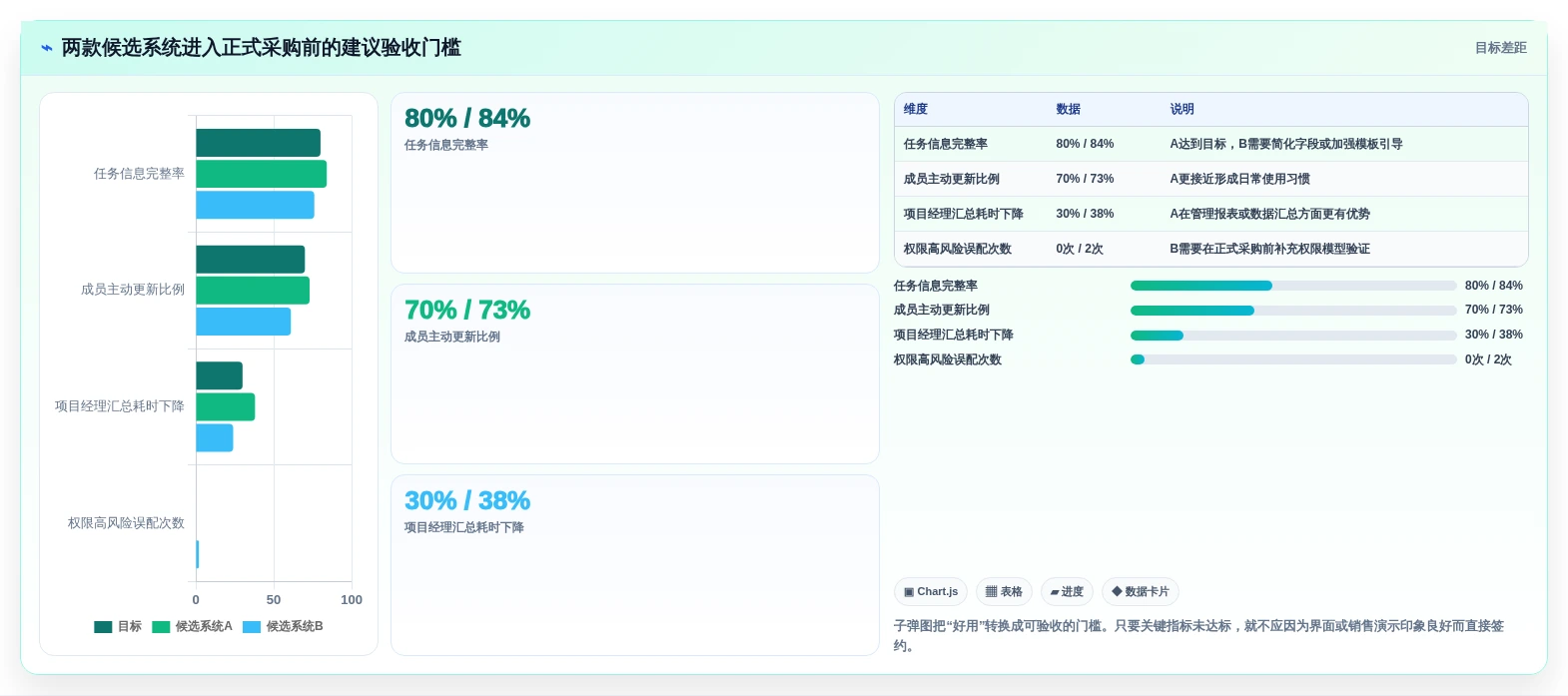
Task: Click the Chart.js tag chip
Action: 931,592
